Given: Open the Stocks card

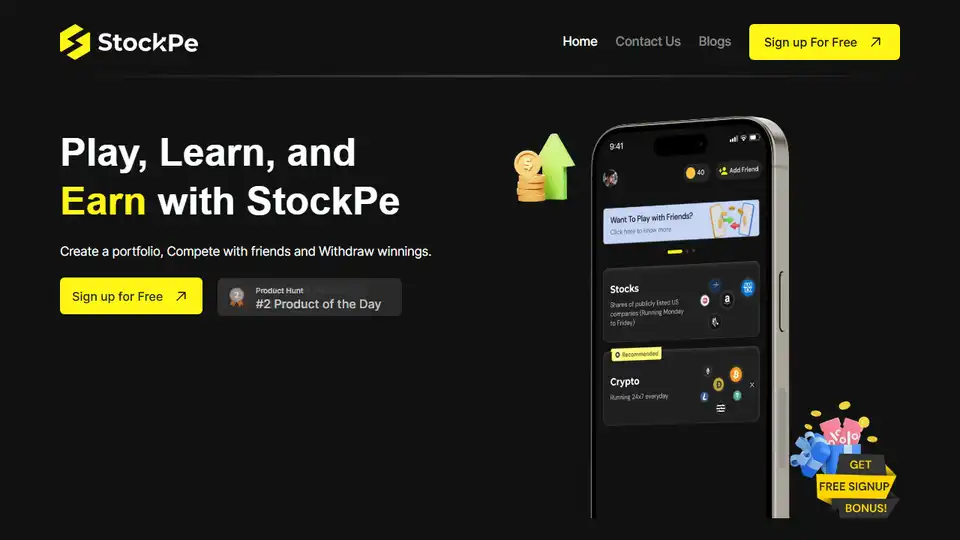Looking at the screenshot, I should click(x=681, y=302).
